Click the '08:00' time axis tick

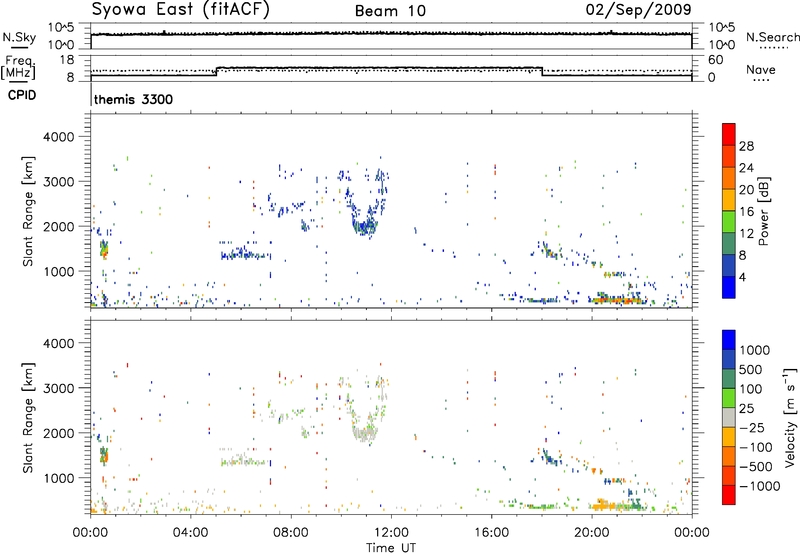[291, 533]
